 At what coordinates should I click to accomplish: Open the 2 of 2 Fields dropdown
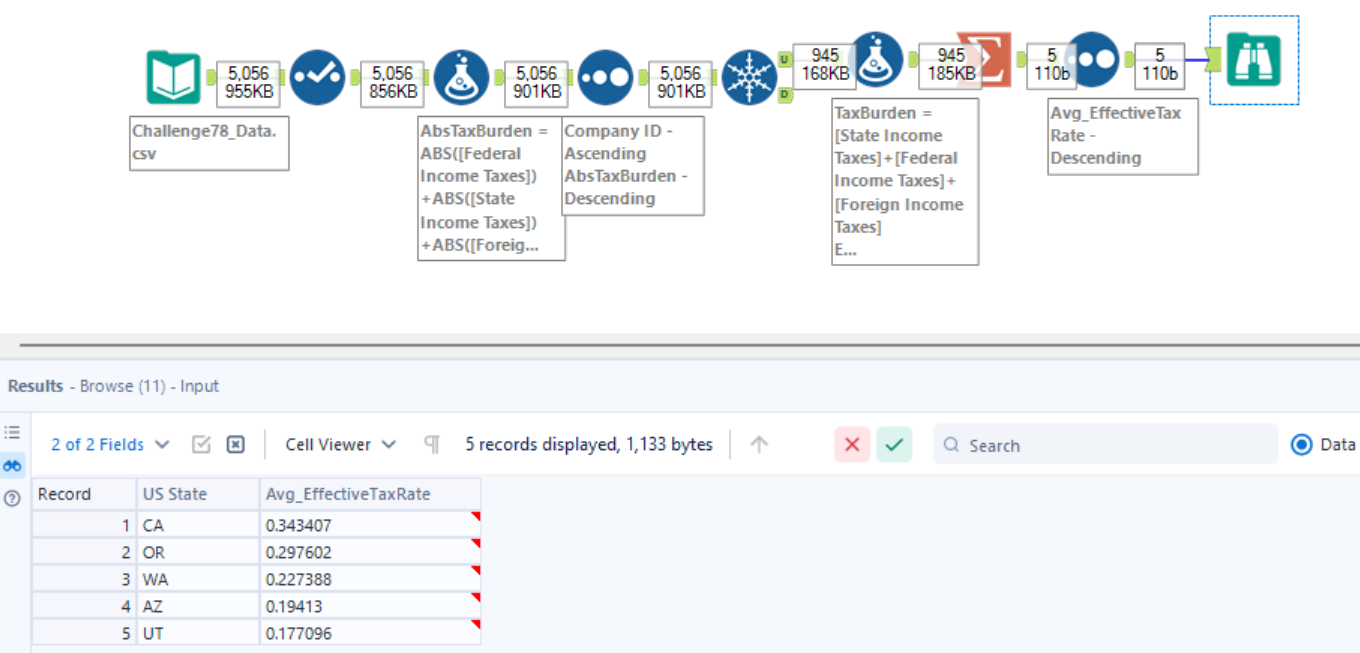pos(110,445)
